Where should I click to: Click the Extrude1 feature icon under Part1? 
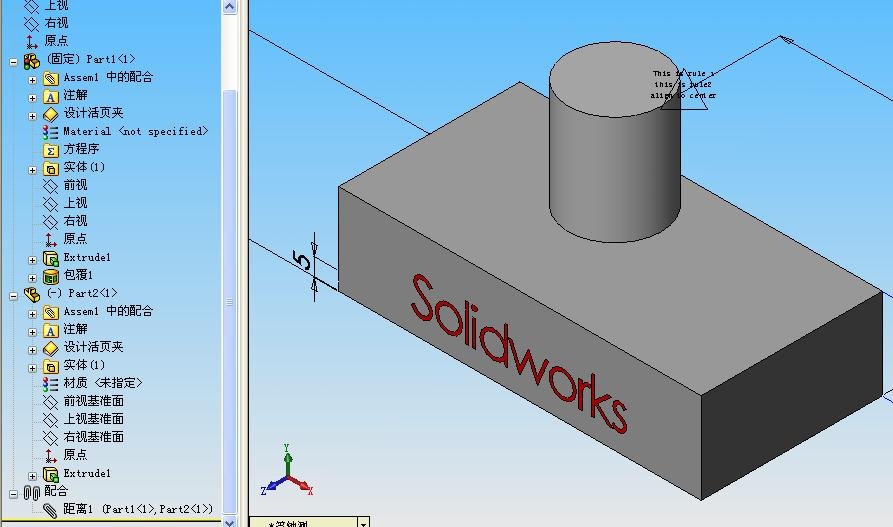point(51,259)
